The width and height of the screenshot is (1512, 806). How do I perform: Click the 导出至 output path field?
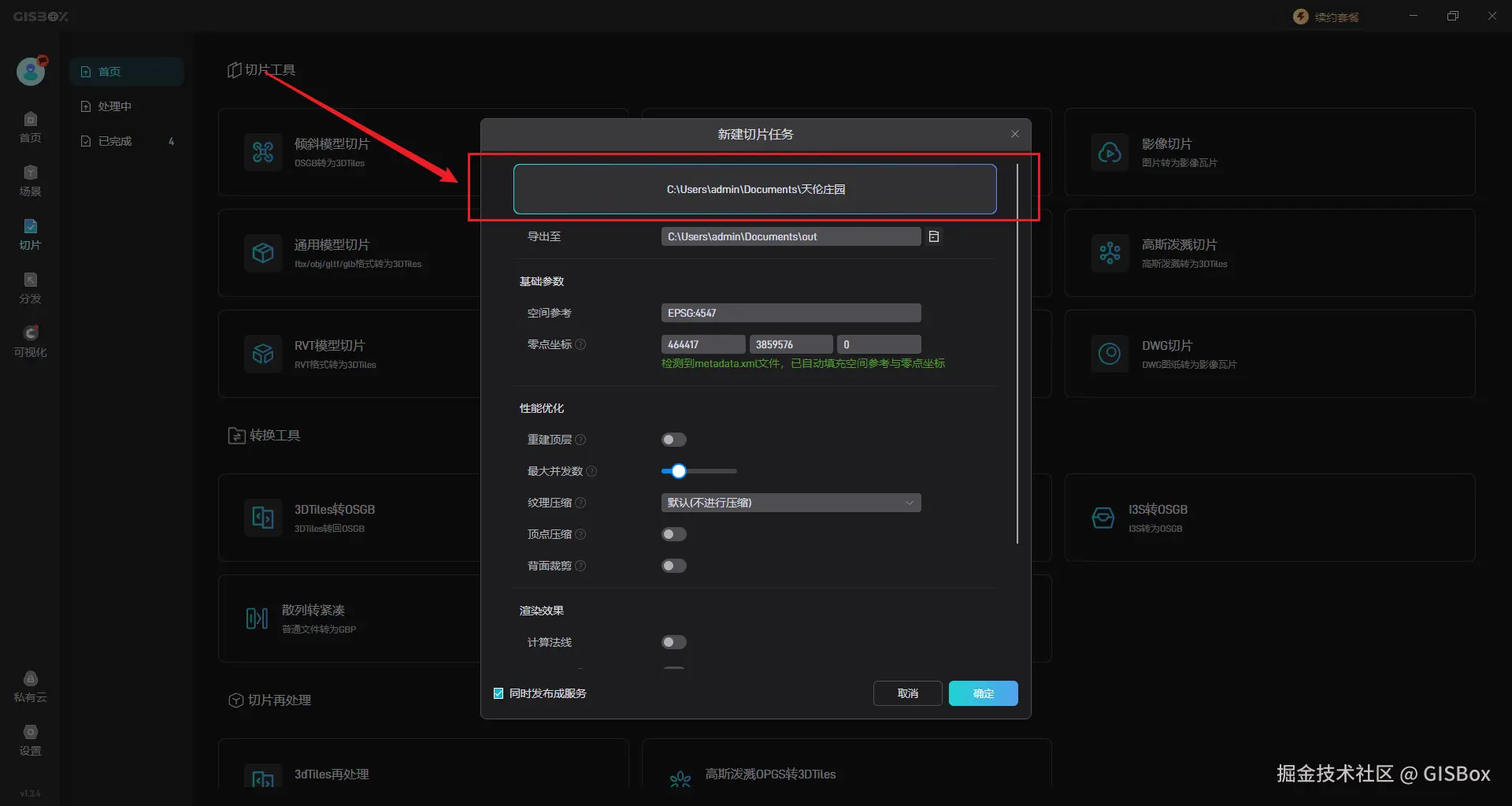tap(791, 236)
